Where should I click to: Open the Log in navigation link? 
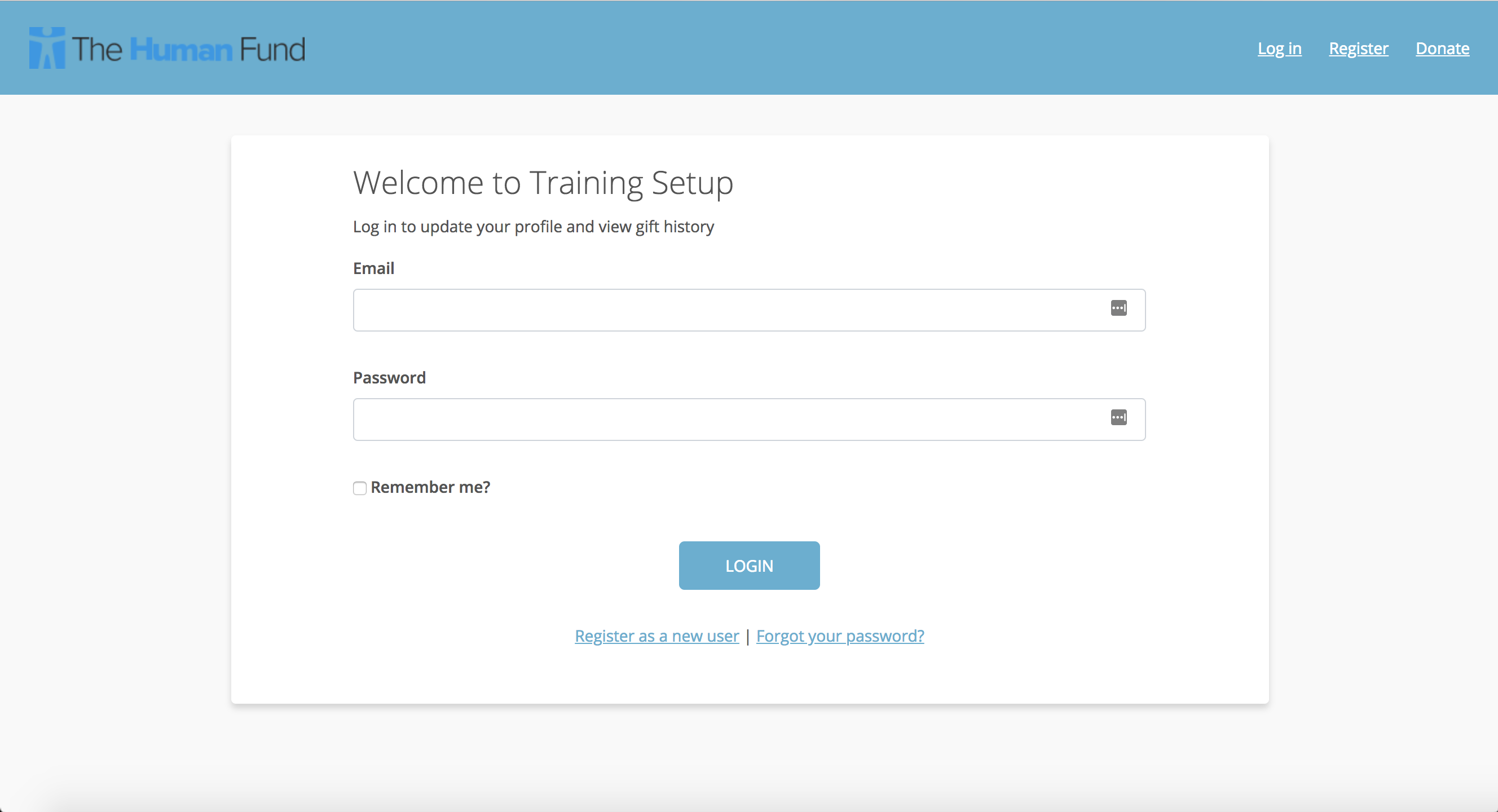(x=1279, y=48)
